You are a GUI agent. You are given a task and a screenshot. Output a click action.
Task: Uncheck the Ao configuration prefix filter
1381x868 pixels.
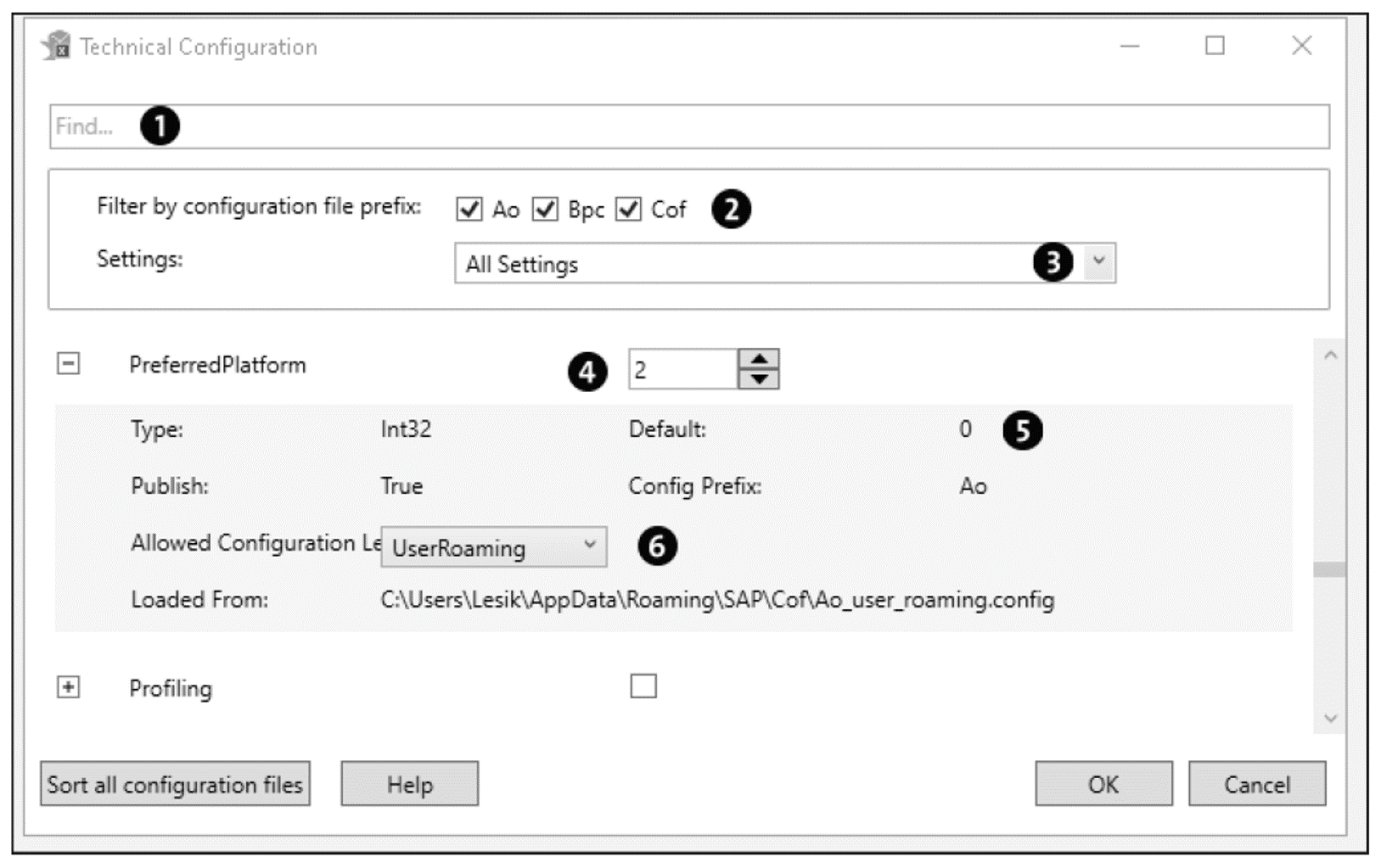tap(470, 210)
